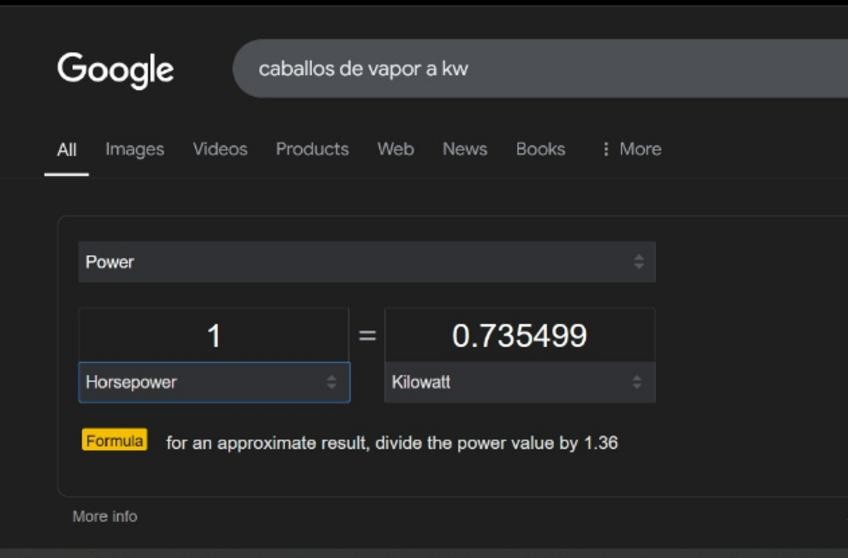Expand the More menu with three dots

[x=631, y=150]
